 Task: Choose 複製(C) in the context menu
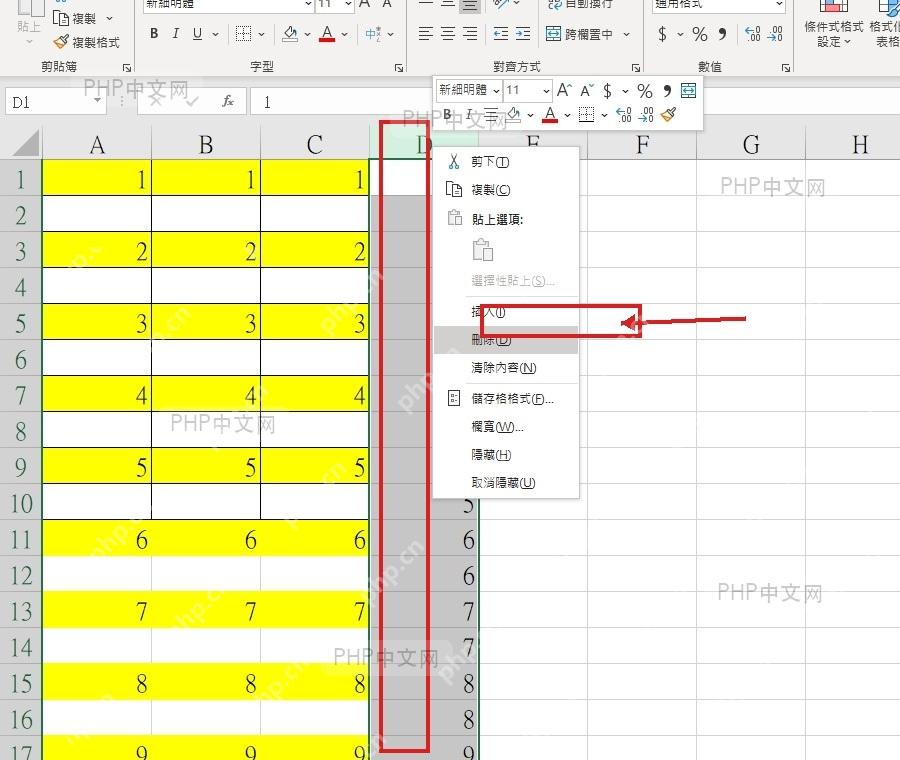(x=506, y=190)
